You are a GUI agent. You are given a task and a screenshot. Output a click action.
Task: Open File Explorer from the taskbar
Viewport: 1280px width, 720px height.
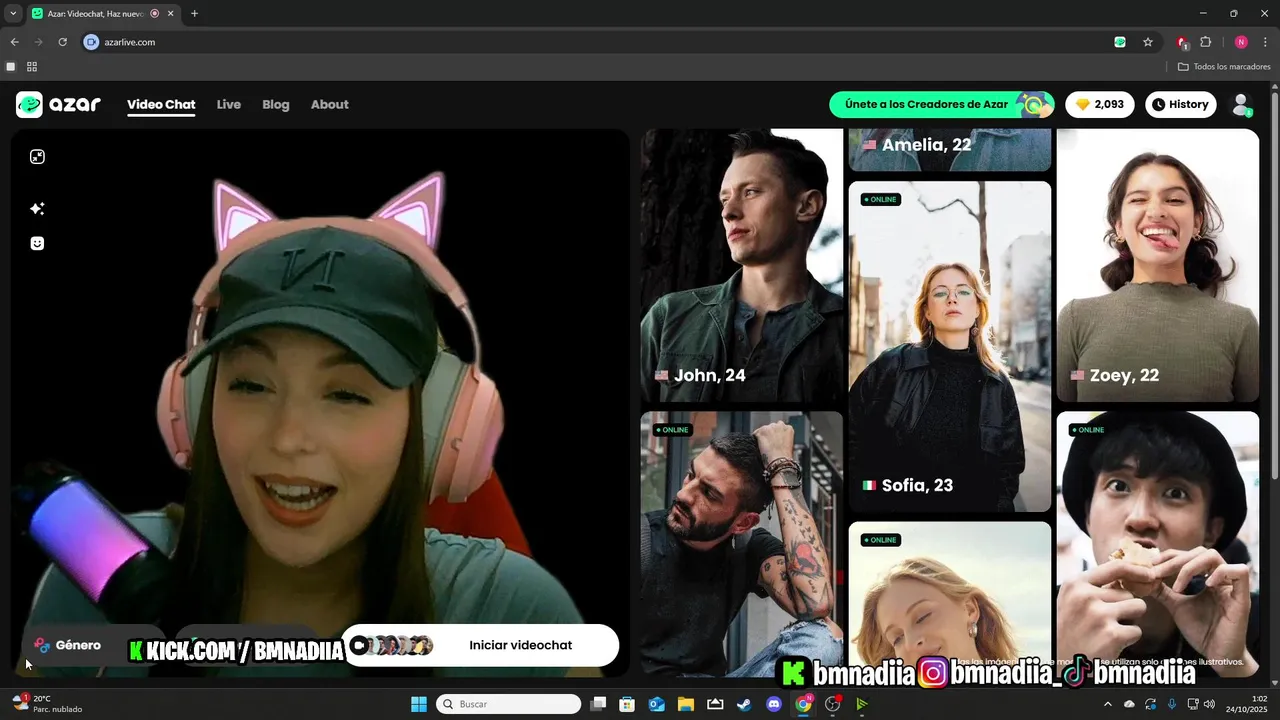pyautogui.click(x=686, y=704)
